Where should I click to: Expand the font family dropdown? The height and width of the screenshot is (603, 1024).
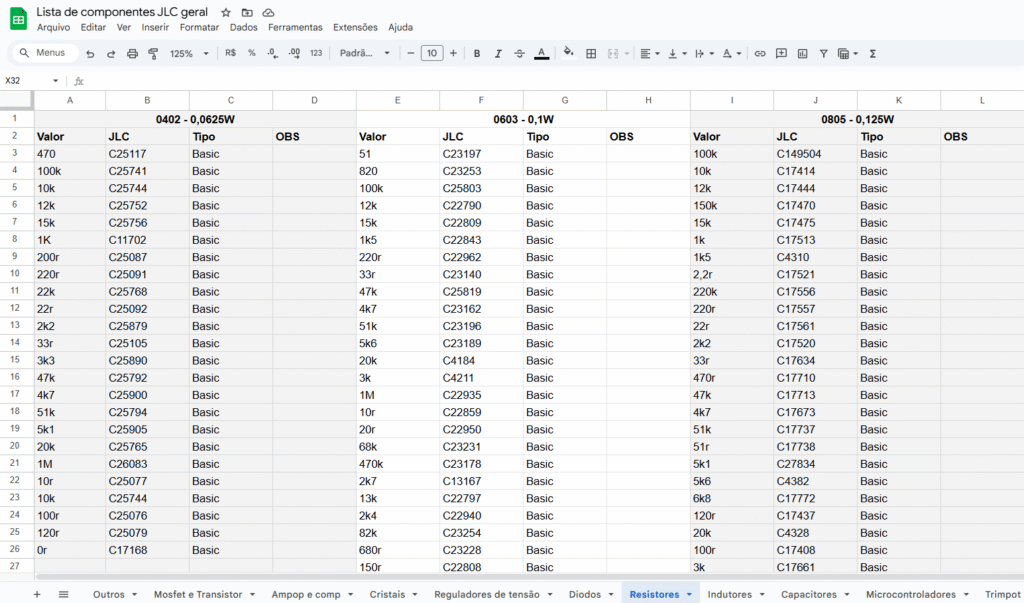coord(365,54)
